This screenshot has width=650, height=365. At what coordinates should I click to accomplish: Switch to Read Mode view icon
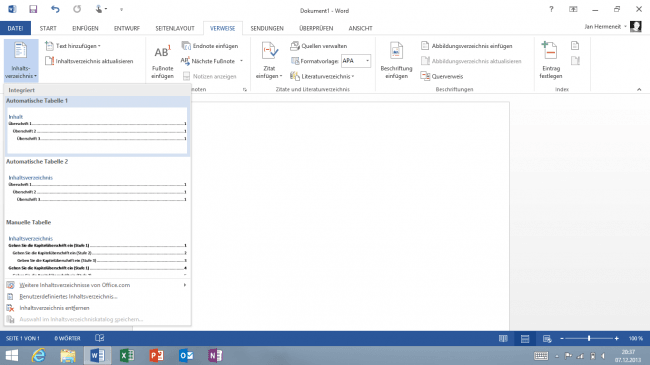coord(503,339)
